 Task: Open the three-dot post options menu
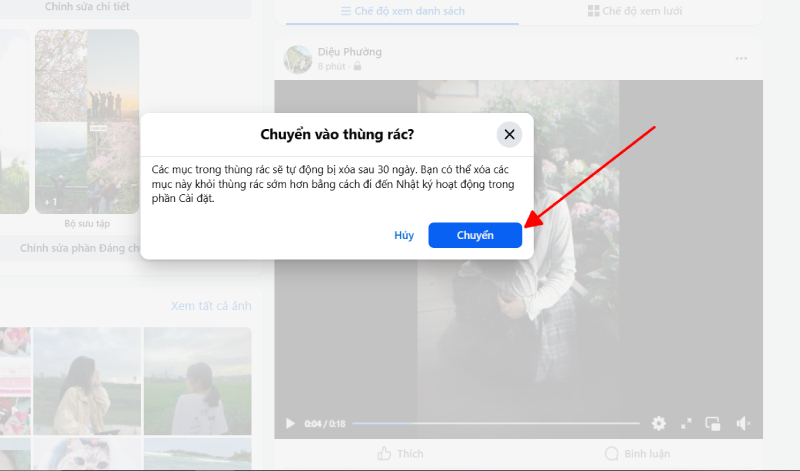point(741,59)
